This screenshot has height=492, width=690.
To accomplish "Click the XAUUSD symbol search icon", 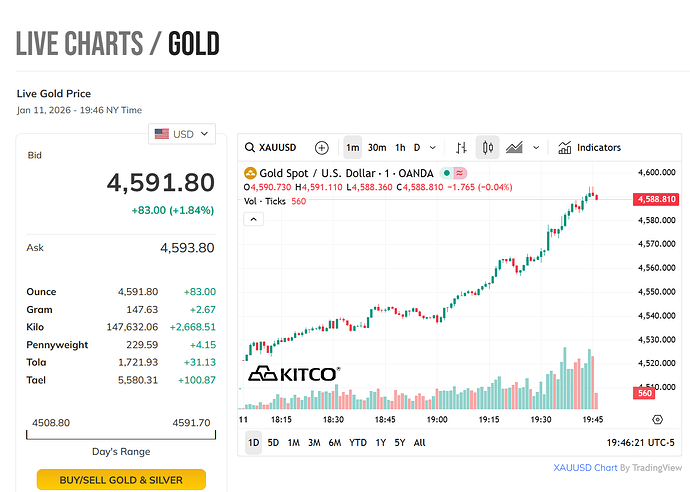I will [x=250, y=148].
